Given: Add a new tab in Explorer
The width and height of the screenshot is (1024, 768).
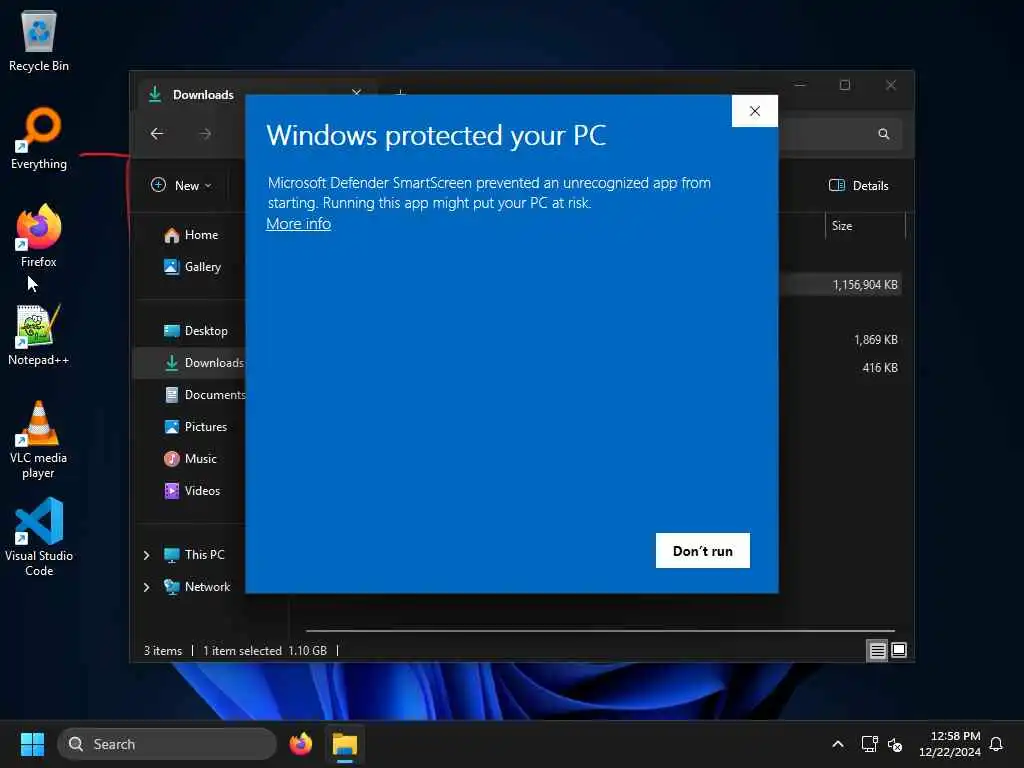Looking at the screenshot, I should point(400,94).
